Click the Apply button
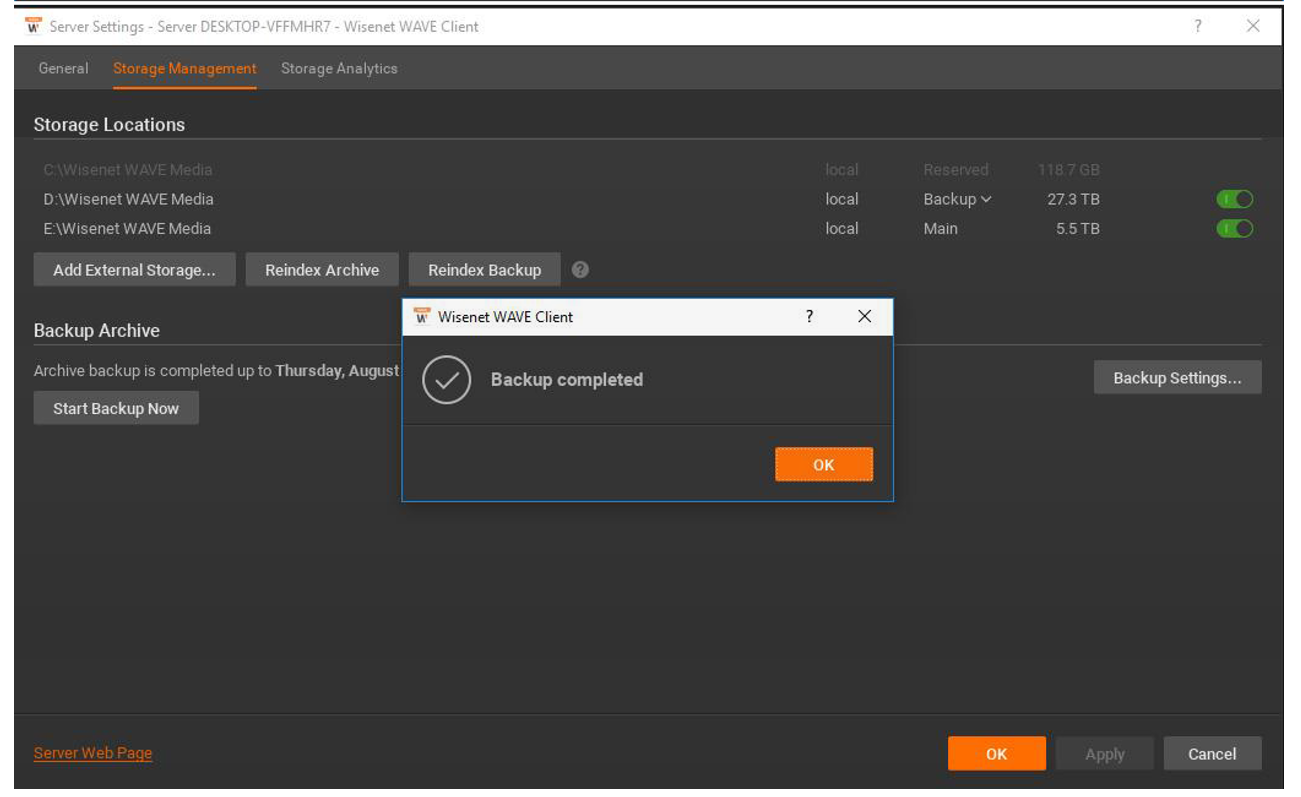Viewport: 1301px width, 797px height. click(x=1105, y=754)
